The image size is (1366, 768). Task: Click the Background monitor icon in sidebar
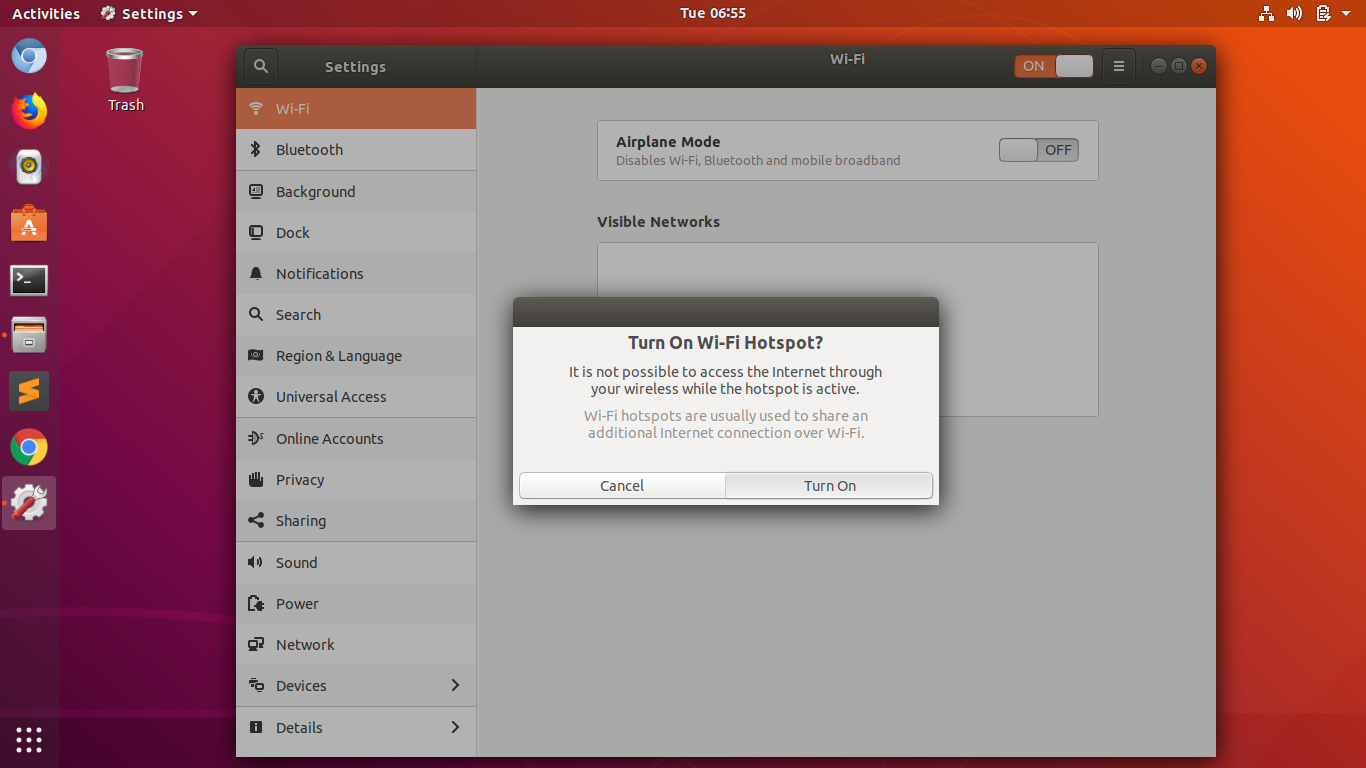pyautogui.click(x=256, y=191)
